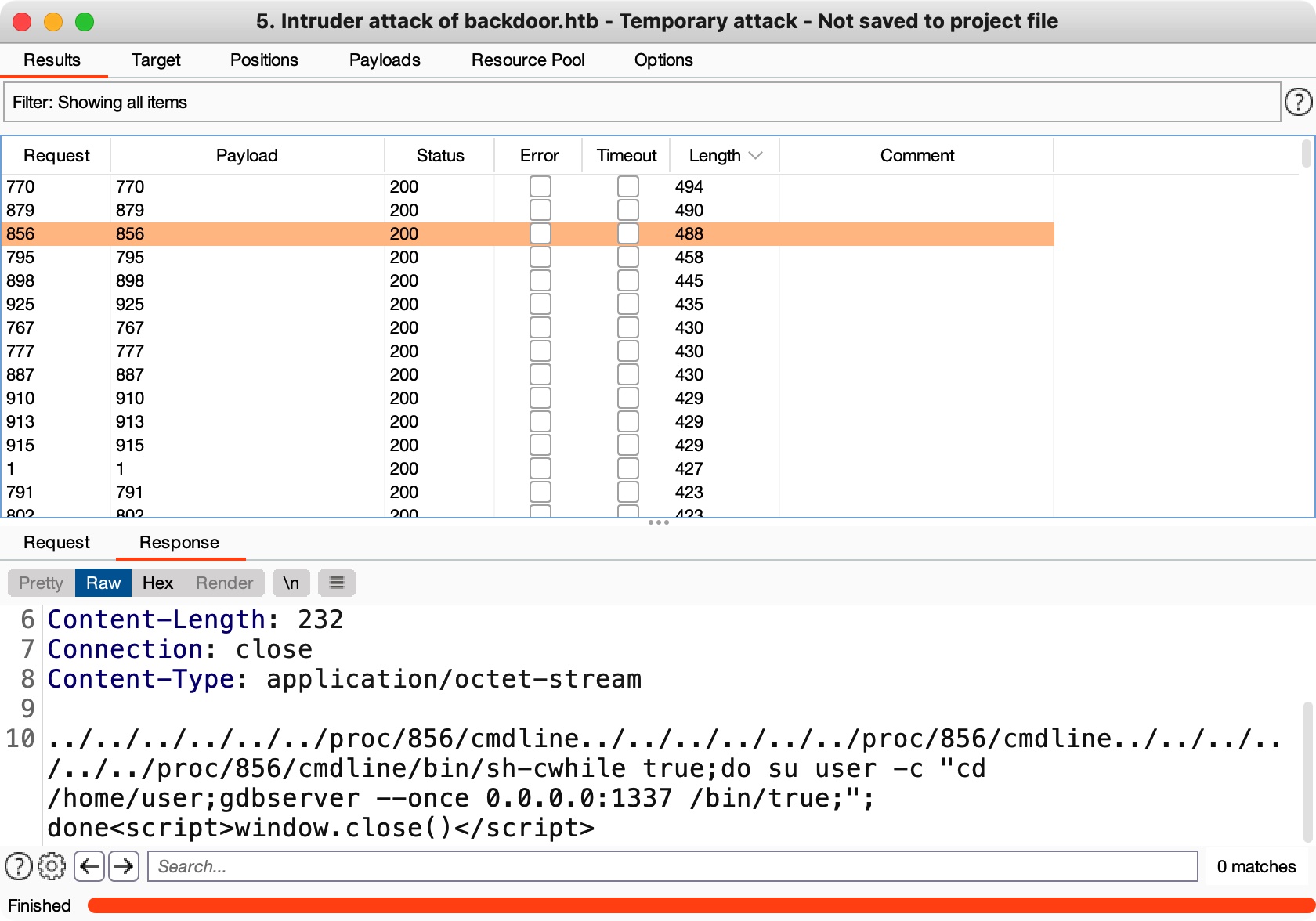Open the Options tab
Image resolution: width=1316 pixels, height=921 pixels.
pyautogui.click(x=663, y=60)
